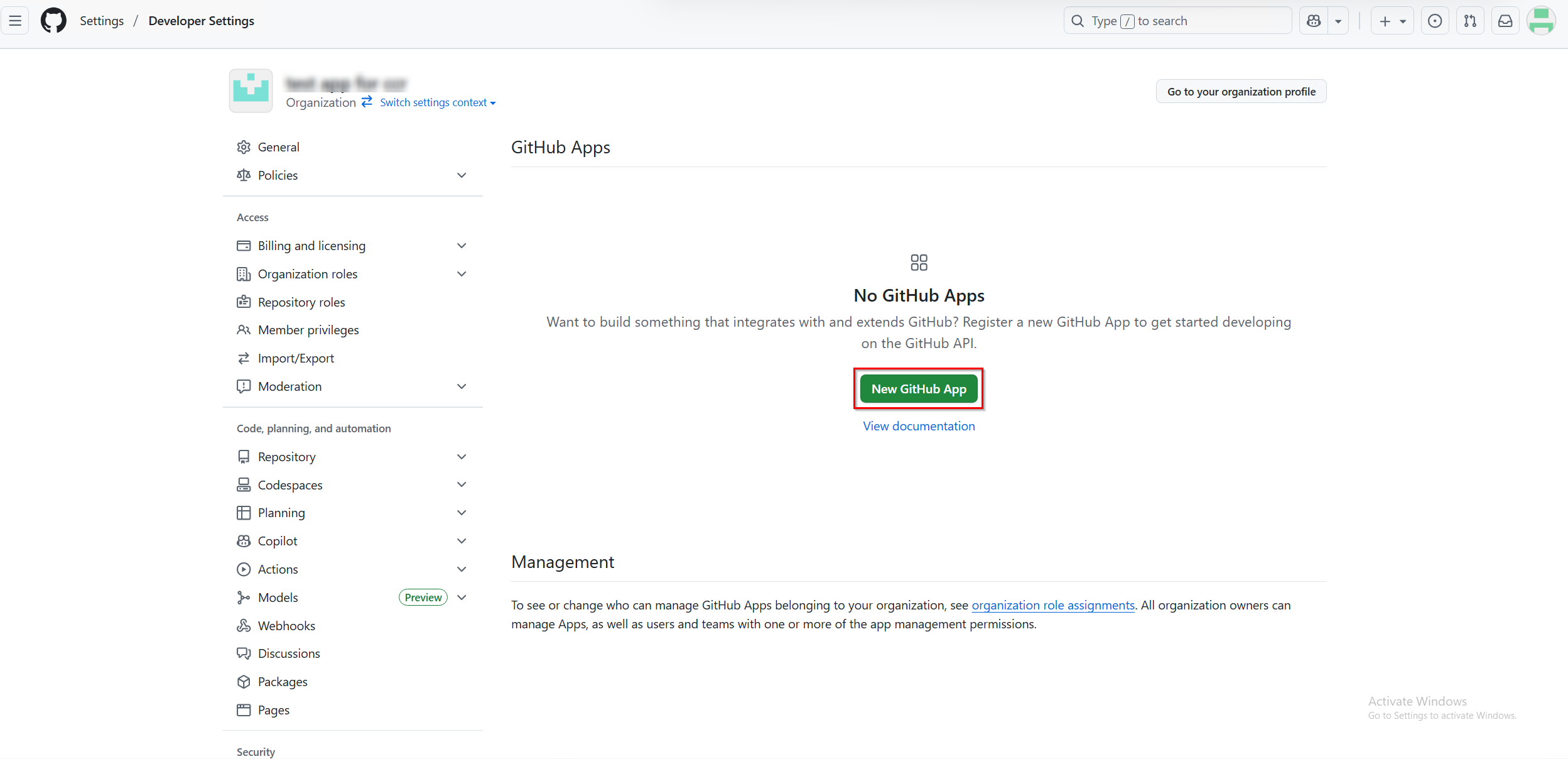1568x759 pixels.
Task: Follow the organization role assignments link
Action: tap(1052, 605)
